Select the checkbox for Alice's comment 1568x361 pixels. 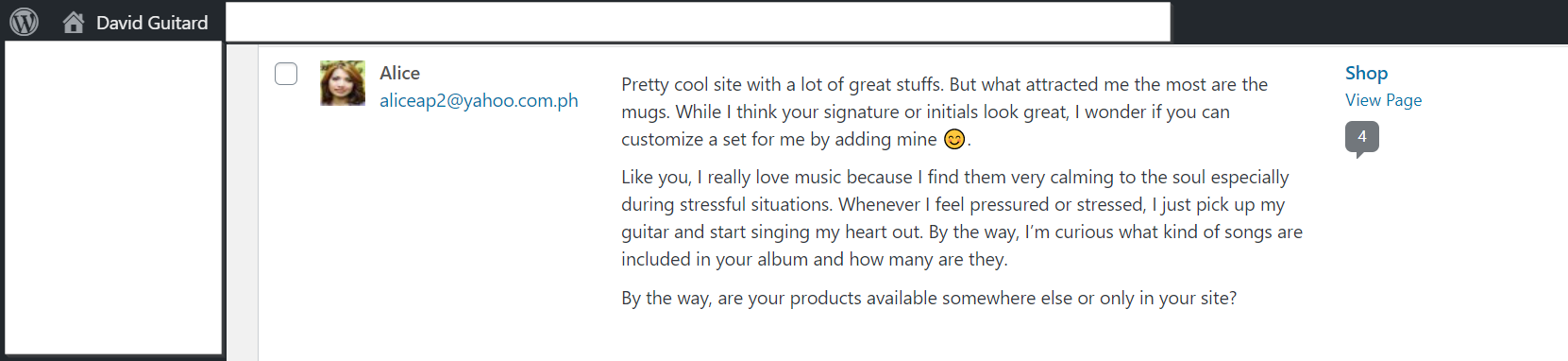tap(286, 74)
